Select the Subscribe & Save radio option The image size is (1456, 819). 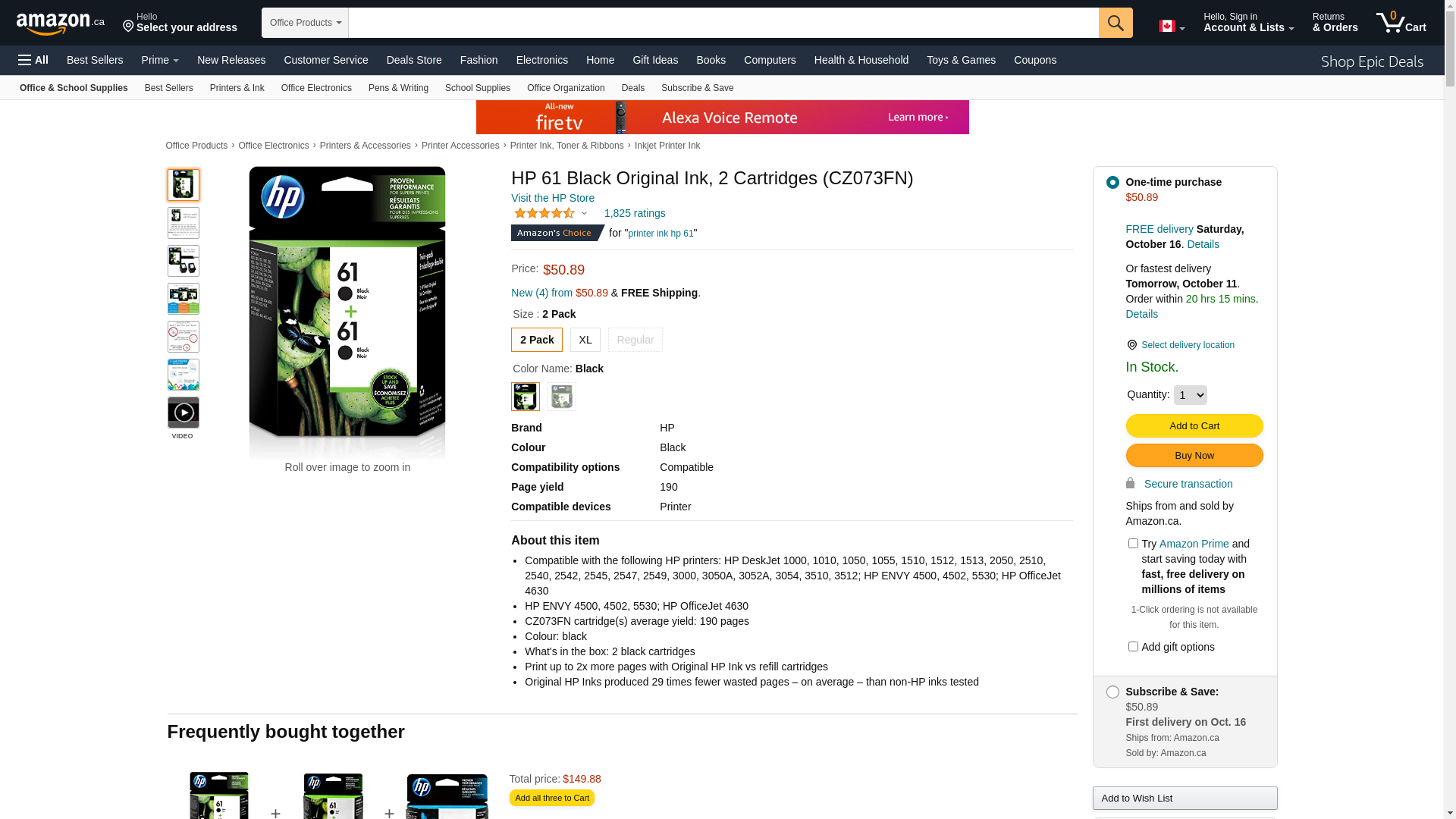(1112, 692)
